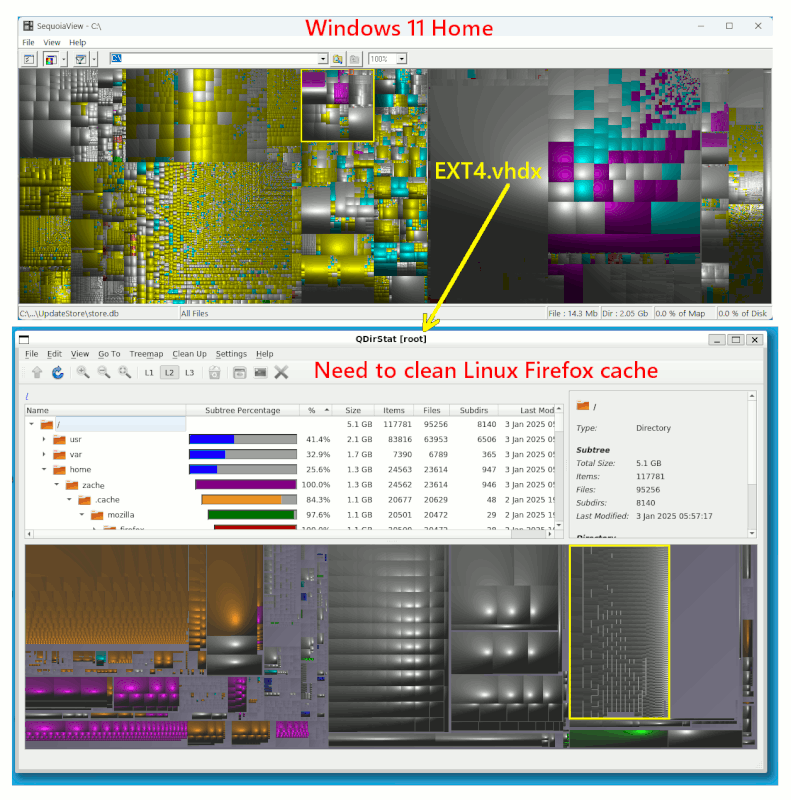This screenshot has width=791, height=800.
Task: Select the .cache folder icon in tree
Action: [x=84, y=500]
